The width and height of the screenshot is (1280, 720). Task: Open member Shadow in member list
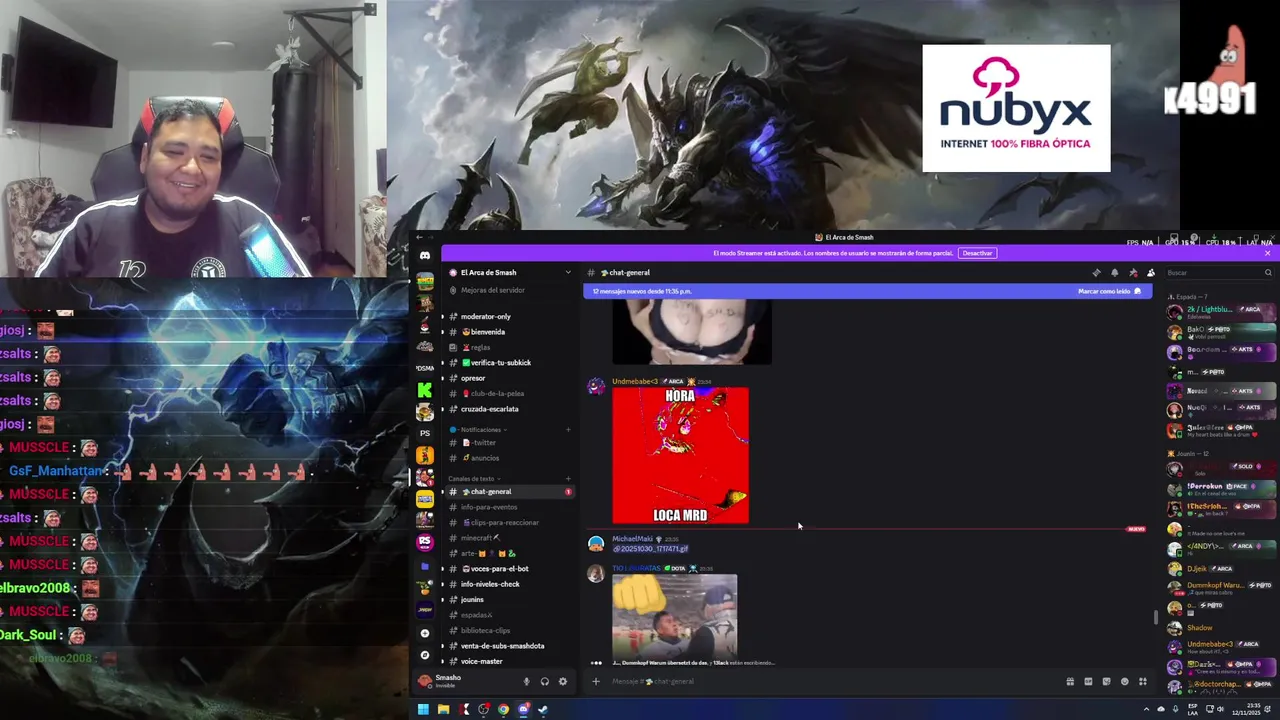[x=1200, y=627]
